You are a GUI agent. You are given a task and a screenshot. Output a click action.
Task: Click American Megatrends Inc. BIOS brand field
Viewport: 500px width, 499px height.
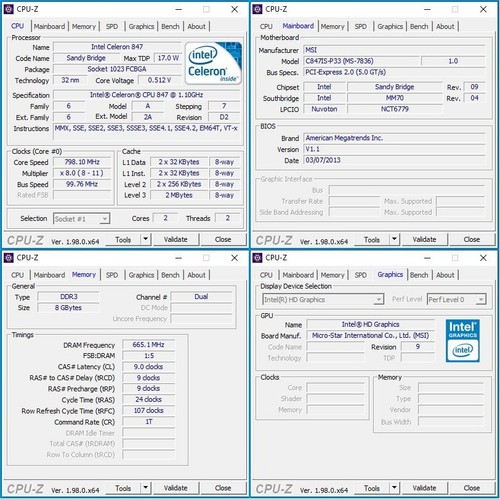coord(394,138)
